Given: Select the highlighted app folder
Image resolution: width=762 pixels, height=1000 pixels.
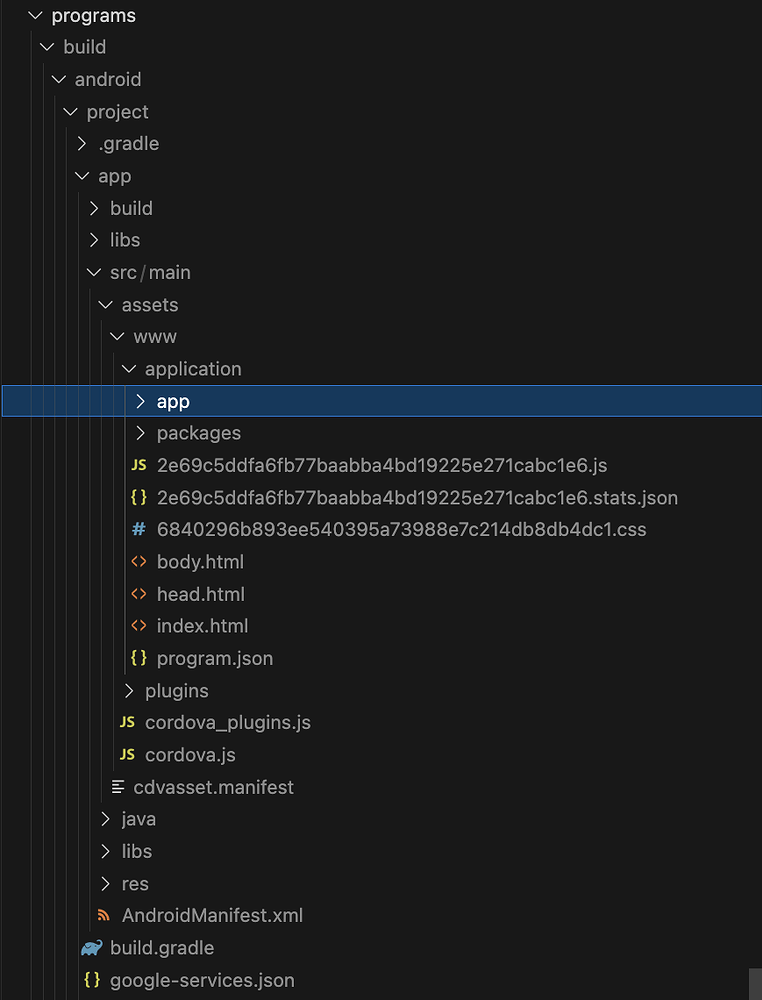Looking at the screenshot, I should [x=172, y=400].
